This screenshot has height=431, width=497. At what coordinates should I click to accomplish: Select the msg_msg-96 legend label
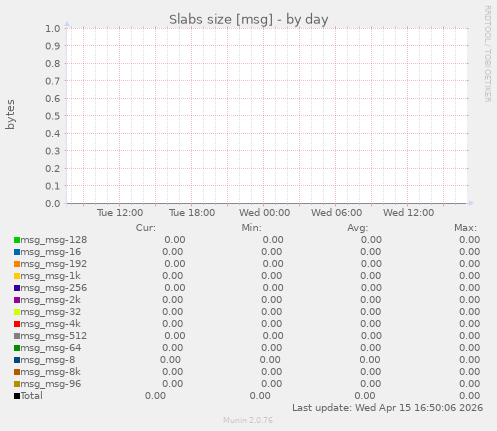click(x=51, y=384)
